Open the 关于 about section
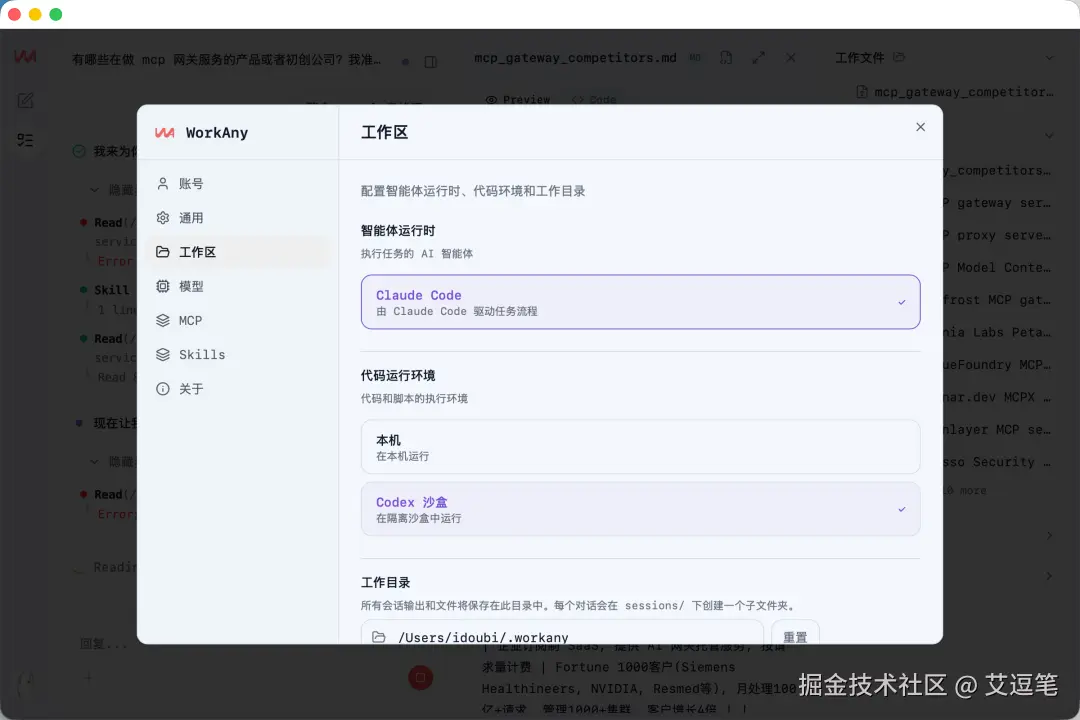Image resolution: width=1080 pixels, height=720 pixels. (x=236, y=389)
